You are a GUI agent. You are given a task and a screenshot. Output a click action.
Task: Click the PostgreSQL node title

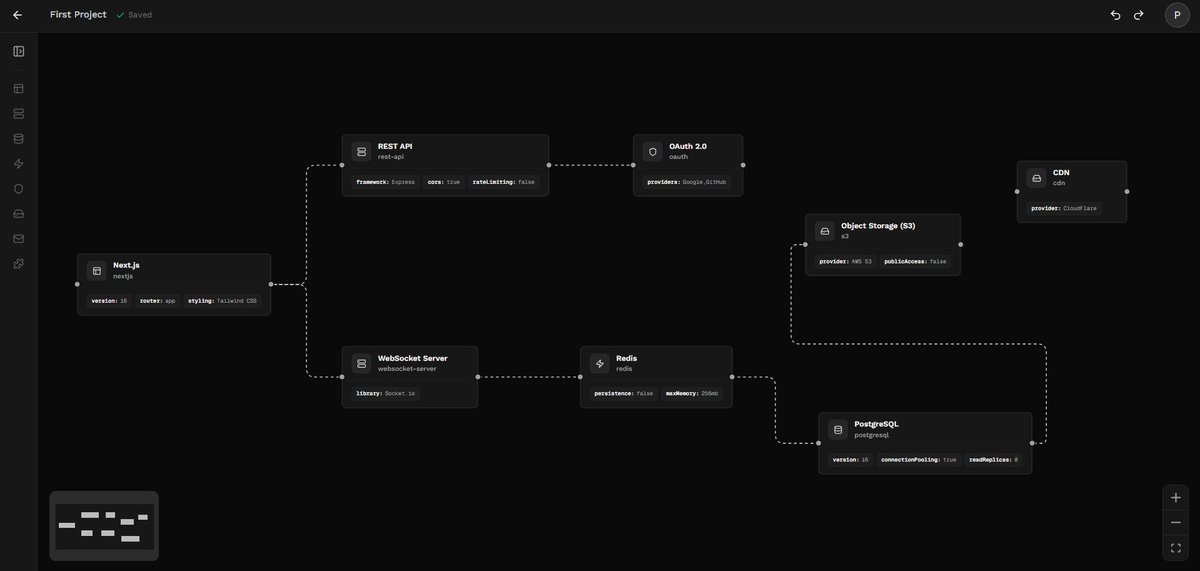coord(876,424)
